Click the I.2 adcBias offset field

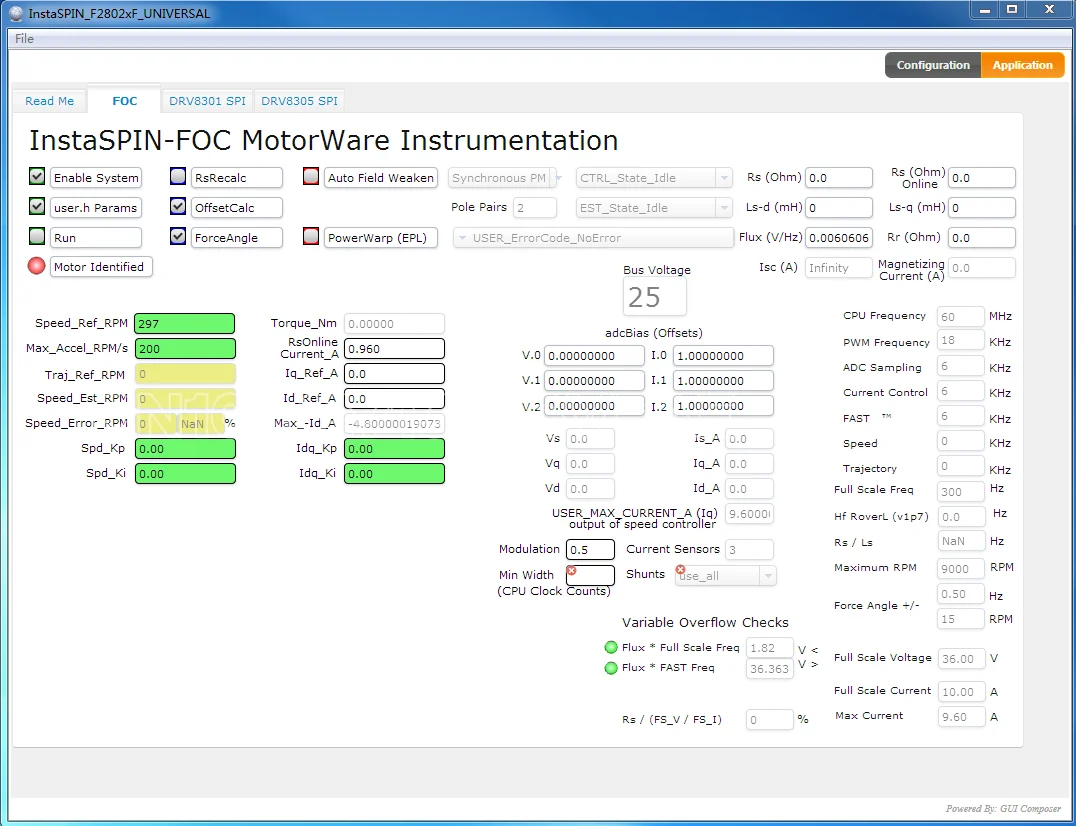point(723,405)
